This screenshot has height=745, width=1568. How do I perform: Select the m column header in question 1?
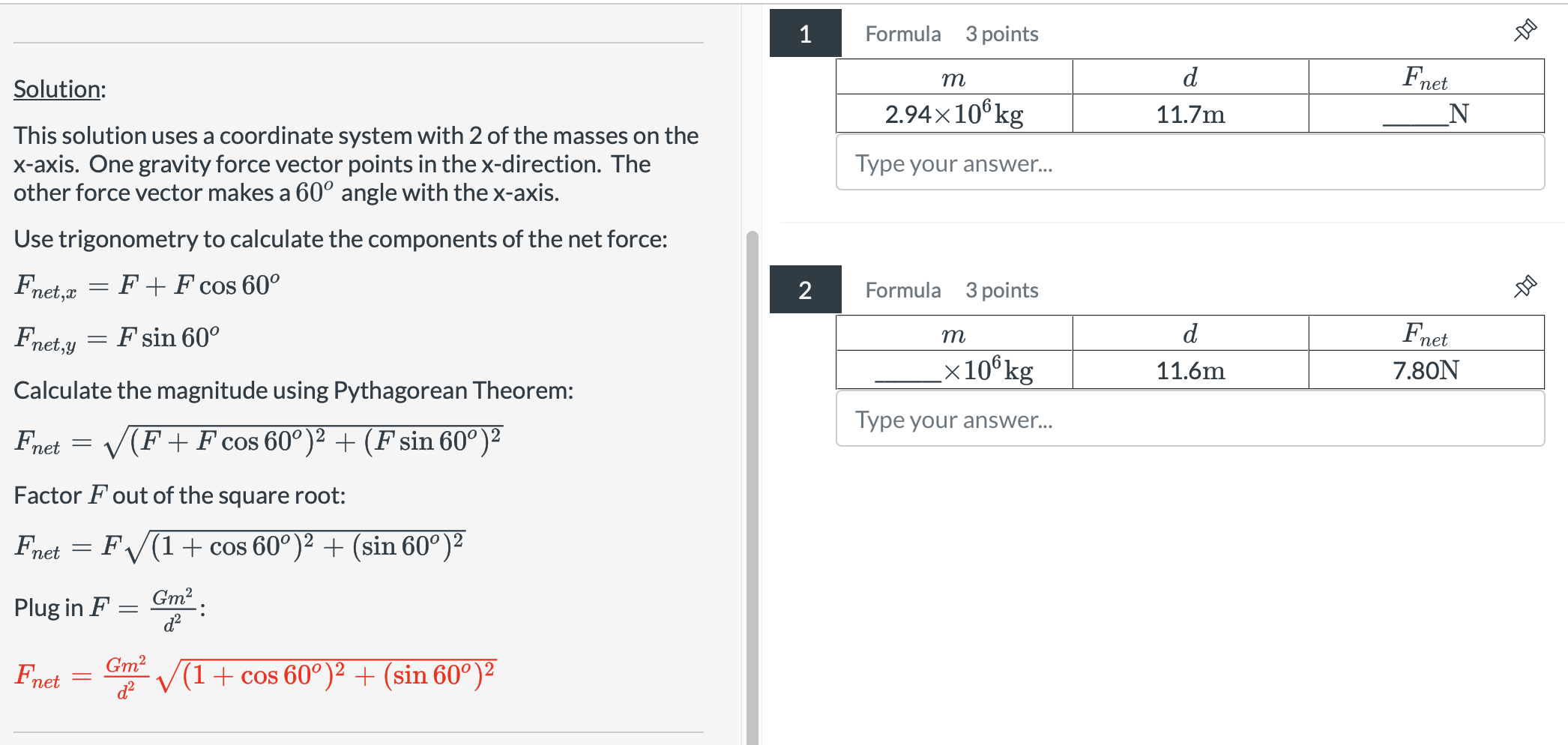point(953,77)
